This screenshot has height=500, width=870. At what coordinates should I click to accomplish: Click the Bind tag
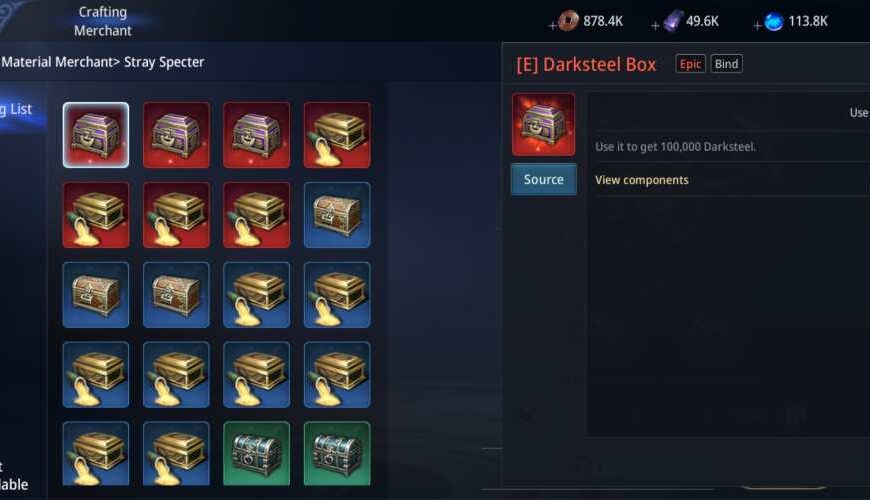[726, 64]
